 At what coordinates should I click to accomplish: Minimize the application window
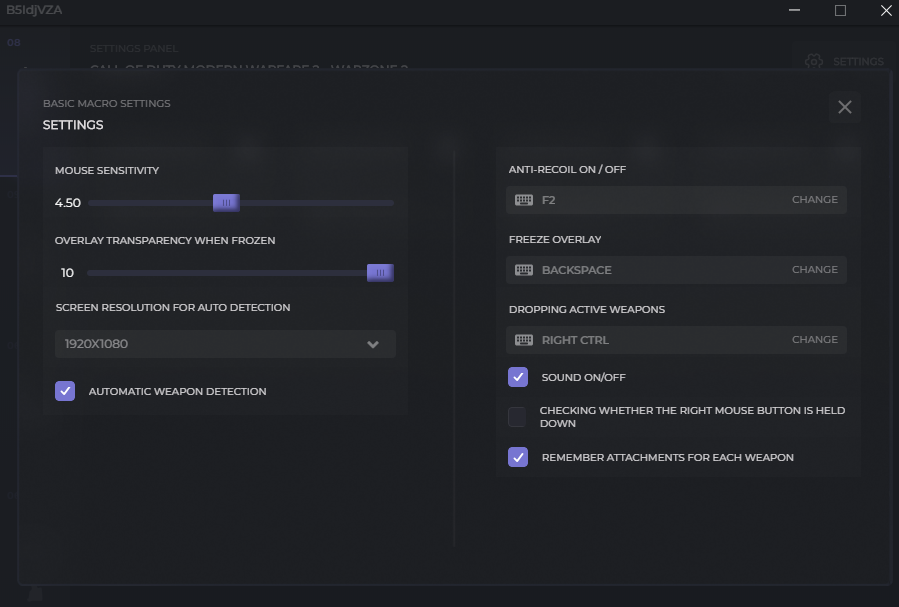[795, 11]
